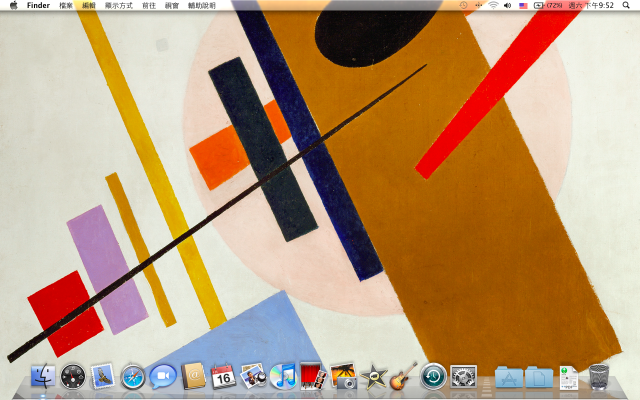Launch Safari compass icon
The height and width of the screenshot is (400, 640).
click(x=133, y=376)
